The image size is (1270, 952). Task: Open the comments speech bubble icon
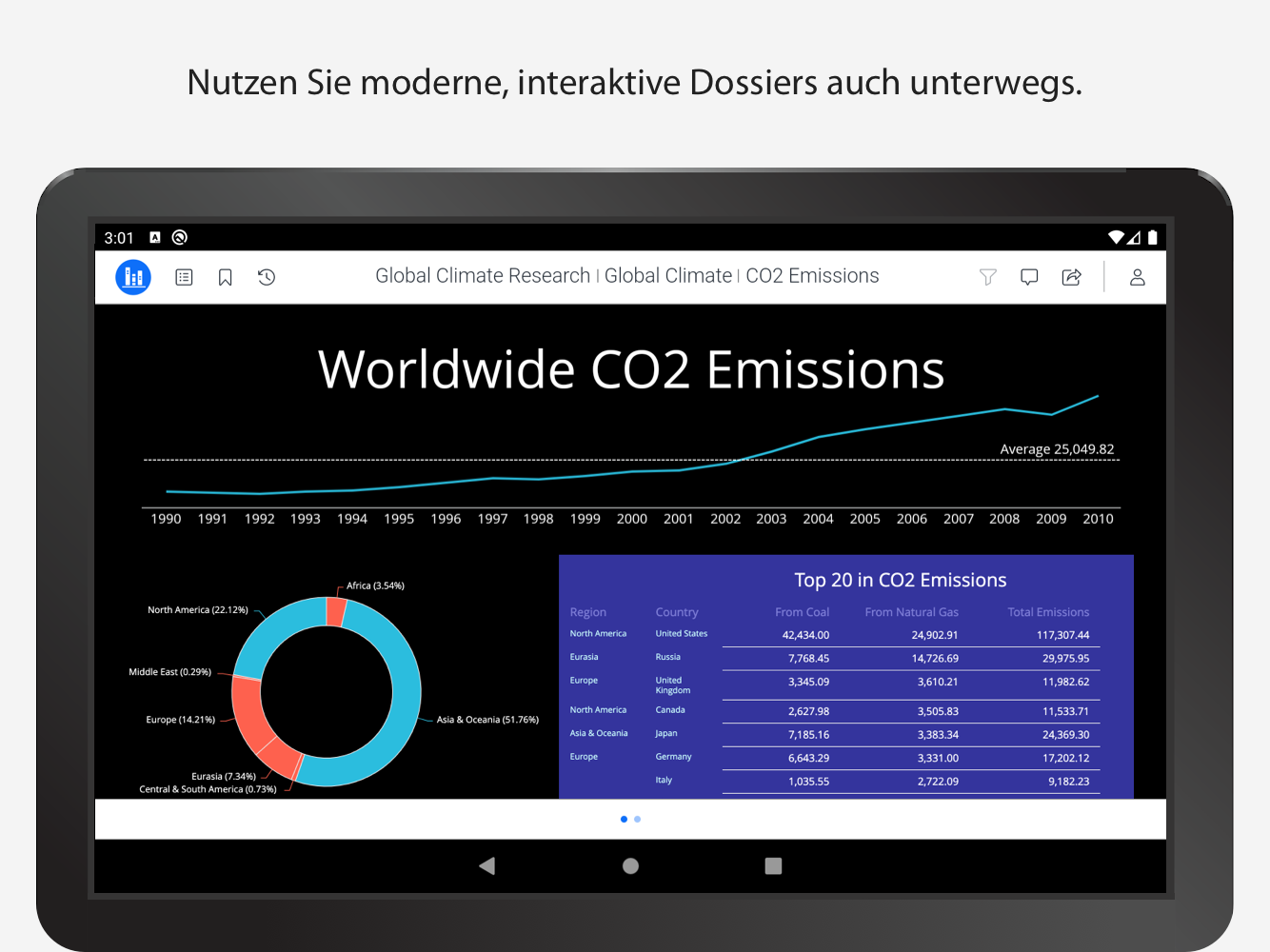pos(1029,277)
